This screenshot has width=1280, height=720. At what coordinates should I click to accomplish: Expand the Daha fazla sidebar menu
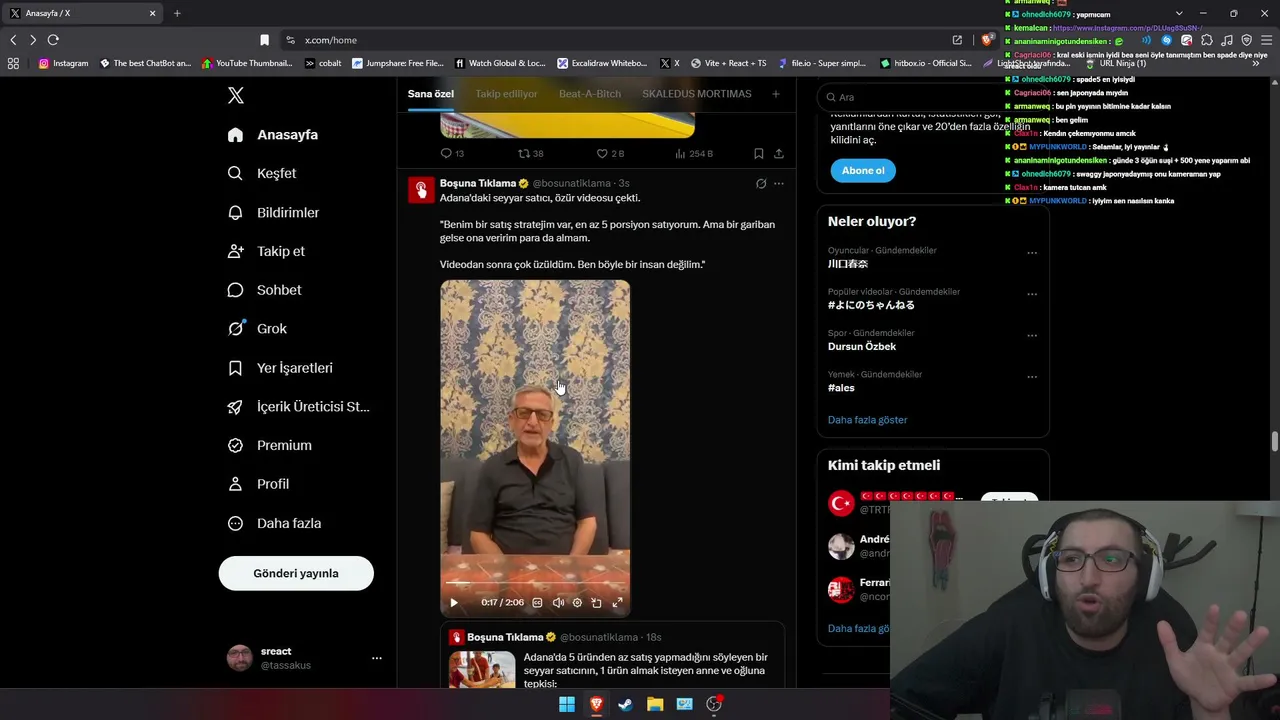274,523
